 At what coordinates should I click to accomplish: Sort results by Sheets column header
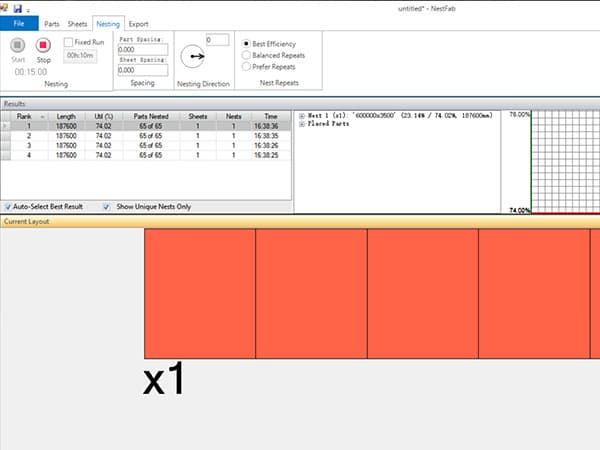(x=198, y=116)
